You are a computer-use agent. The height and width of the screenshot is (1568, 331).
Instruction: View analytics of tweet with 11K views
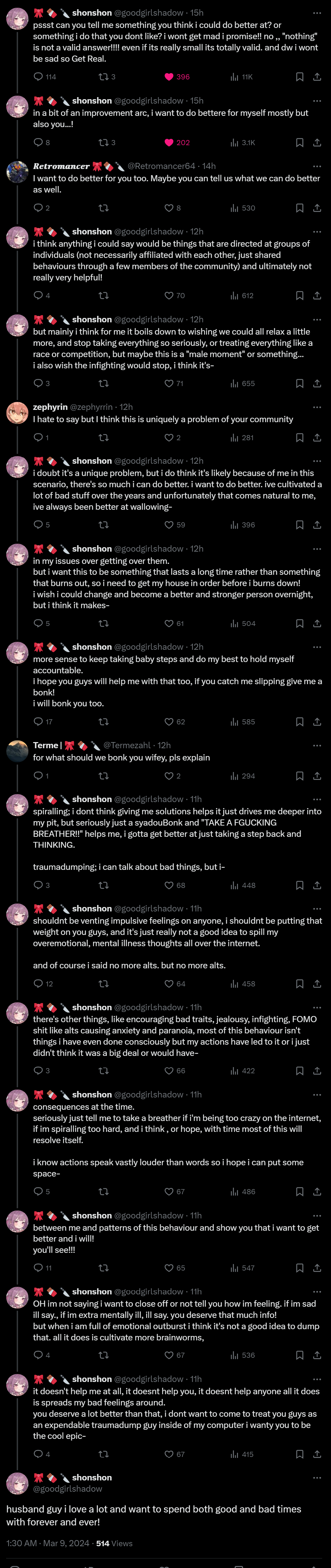point(241,77)
